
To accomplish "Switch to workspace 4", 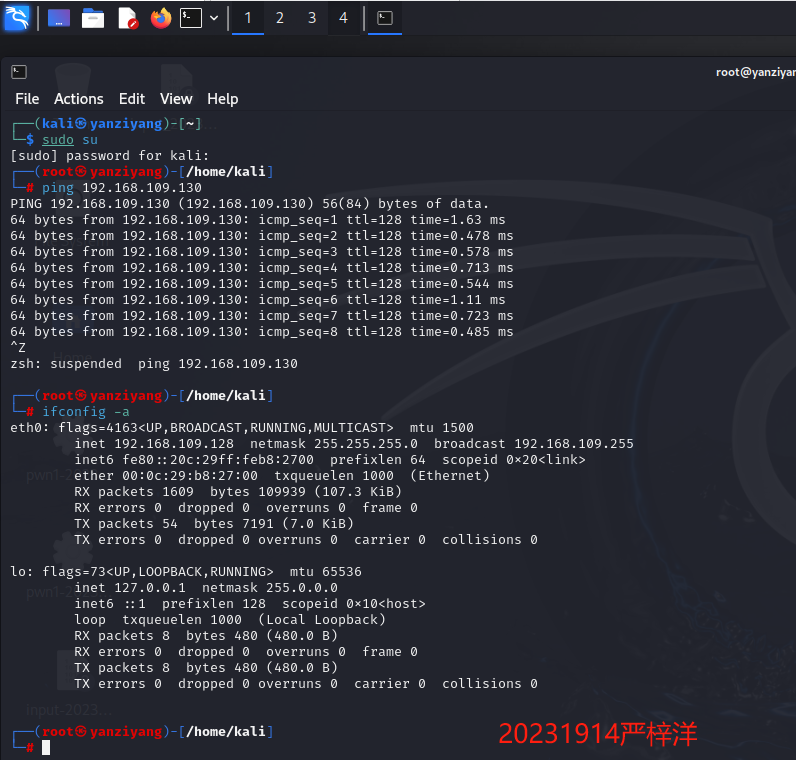I will [x=344, y=18].
